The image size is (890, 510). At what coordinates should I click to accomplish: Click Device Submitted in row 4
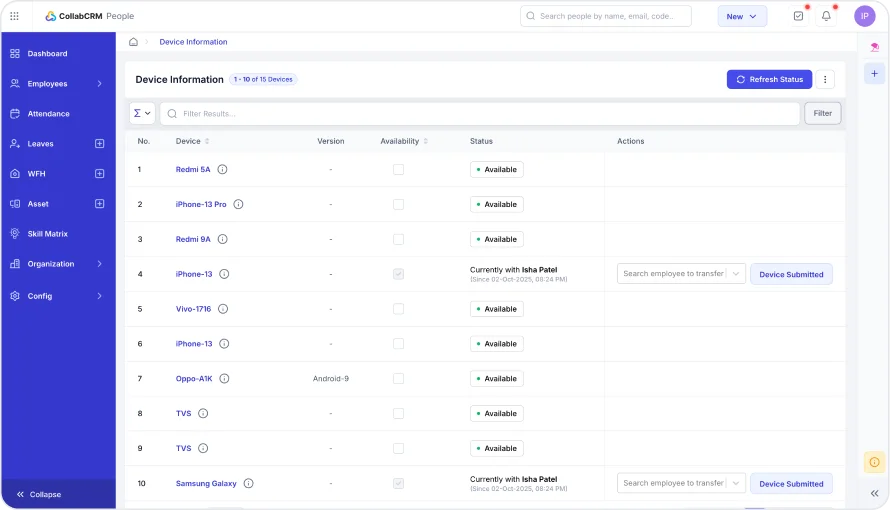point(791,274)
